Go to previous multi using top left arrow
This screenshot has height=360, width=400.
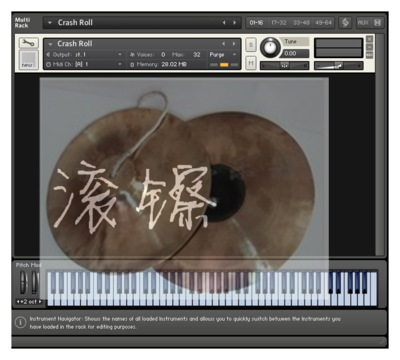point(224,23)
